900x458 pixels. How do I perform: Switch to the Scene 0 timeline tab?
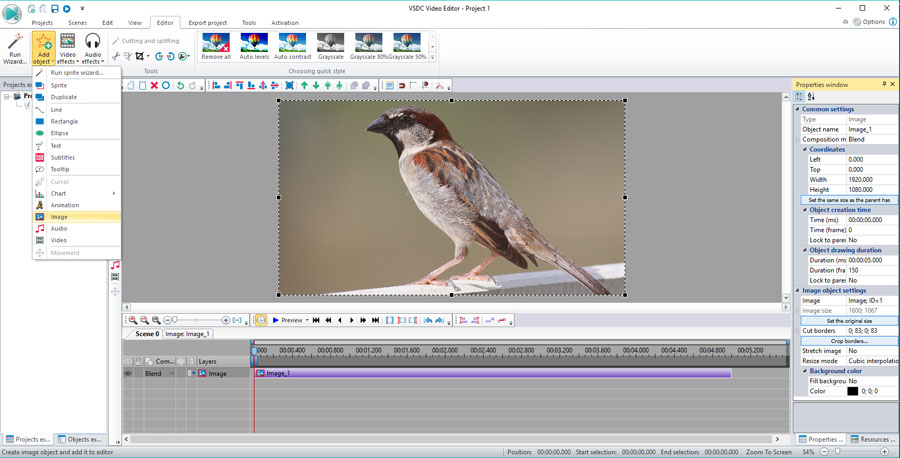tap(147, 333)
